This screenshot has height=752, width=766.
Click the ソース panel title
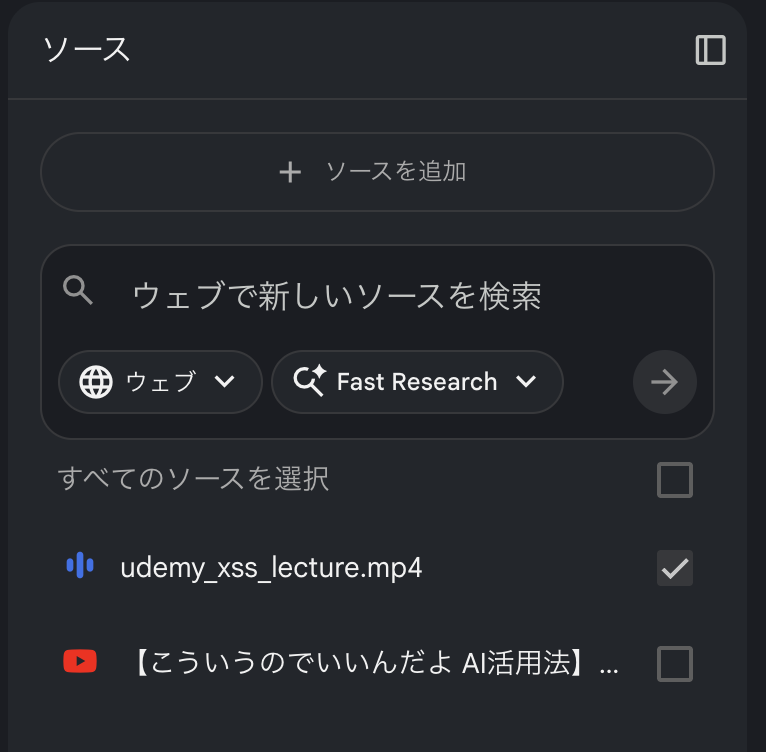tap(87, 50)
